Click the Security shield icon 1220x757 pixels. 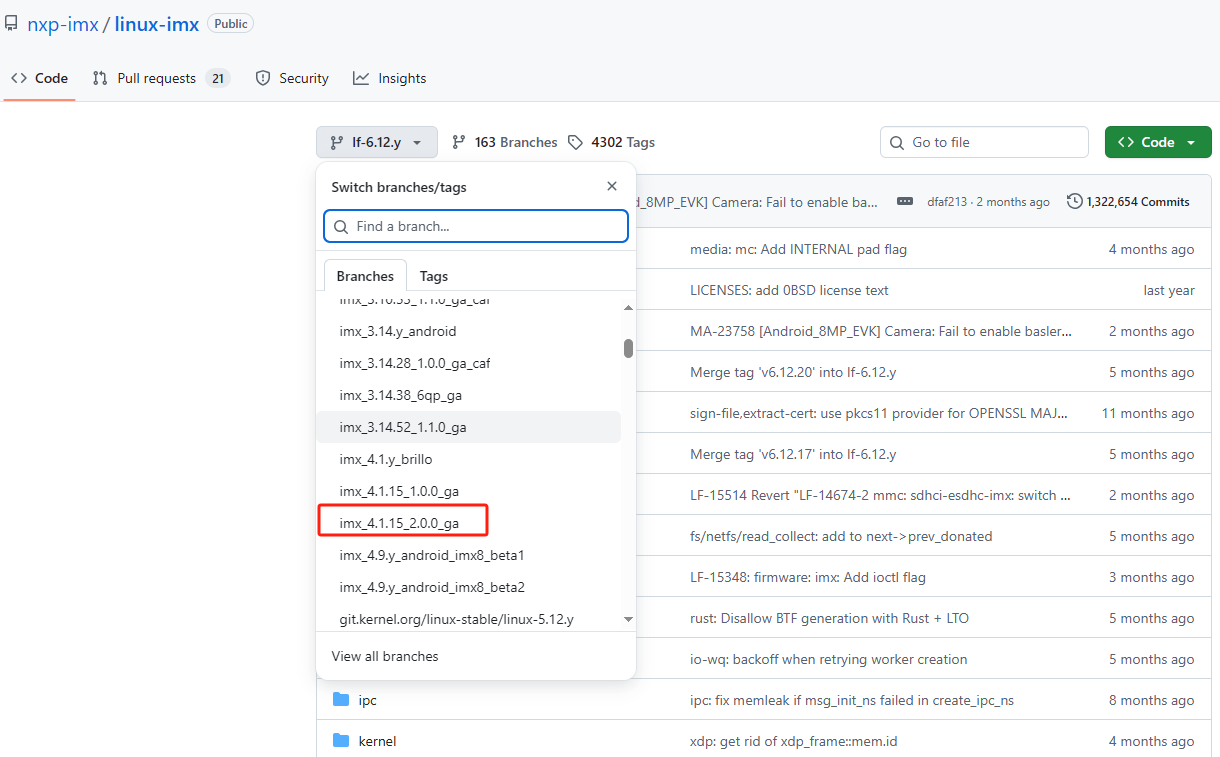(263, 78)
